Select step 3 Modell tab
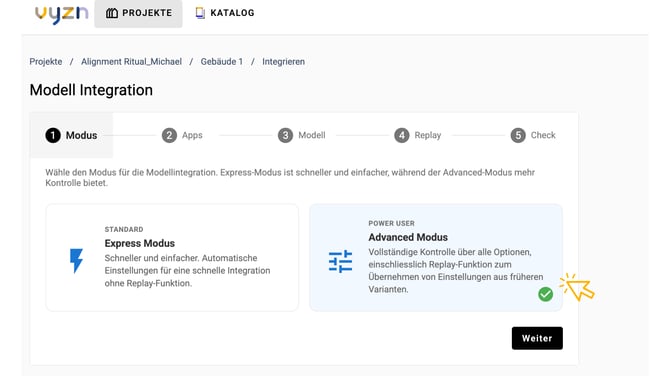Image resolution: width=670 pixels, height=376 pixels. click(x=302, y=135)
